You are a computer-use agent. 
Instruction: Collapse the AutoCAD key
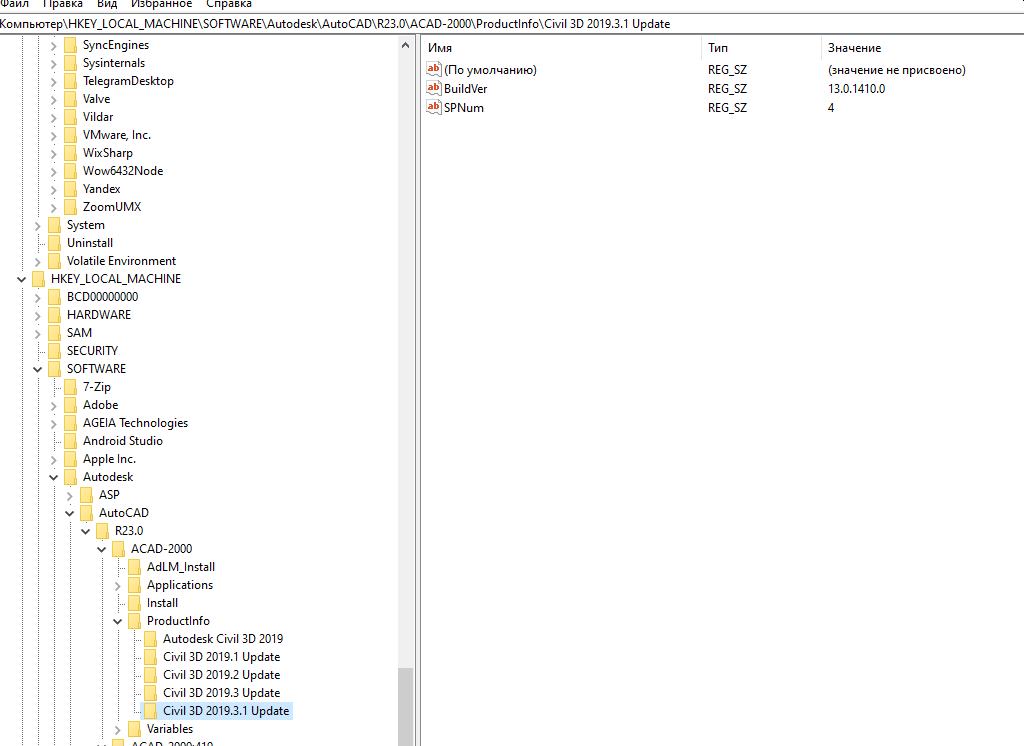(69, 513)
